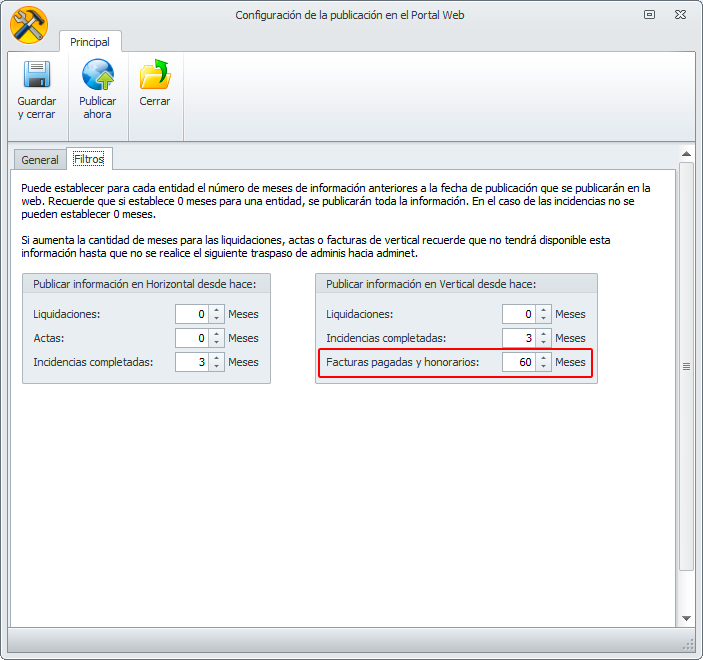
Task: Increase Horizontal Incidencias completadas months
Action: click(x=217, y=358)
